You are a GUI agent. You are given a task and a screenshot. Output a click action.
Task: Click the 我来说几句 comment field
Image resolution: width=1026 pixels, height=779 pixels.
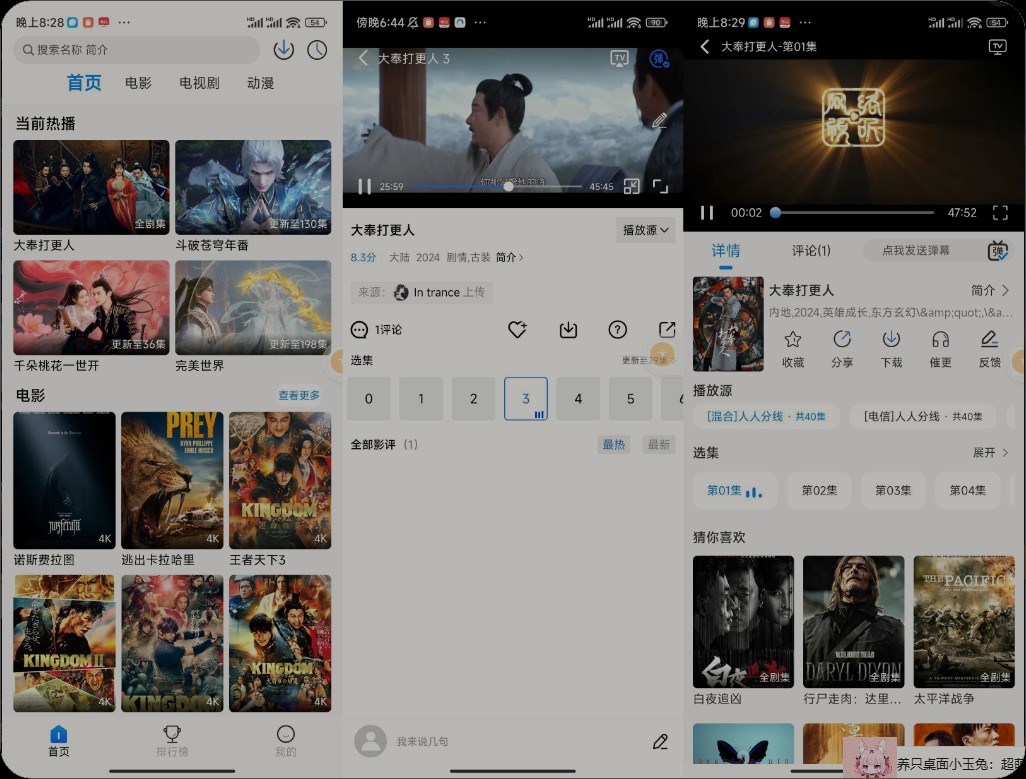click(423, 741)
